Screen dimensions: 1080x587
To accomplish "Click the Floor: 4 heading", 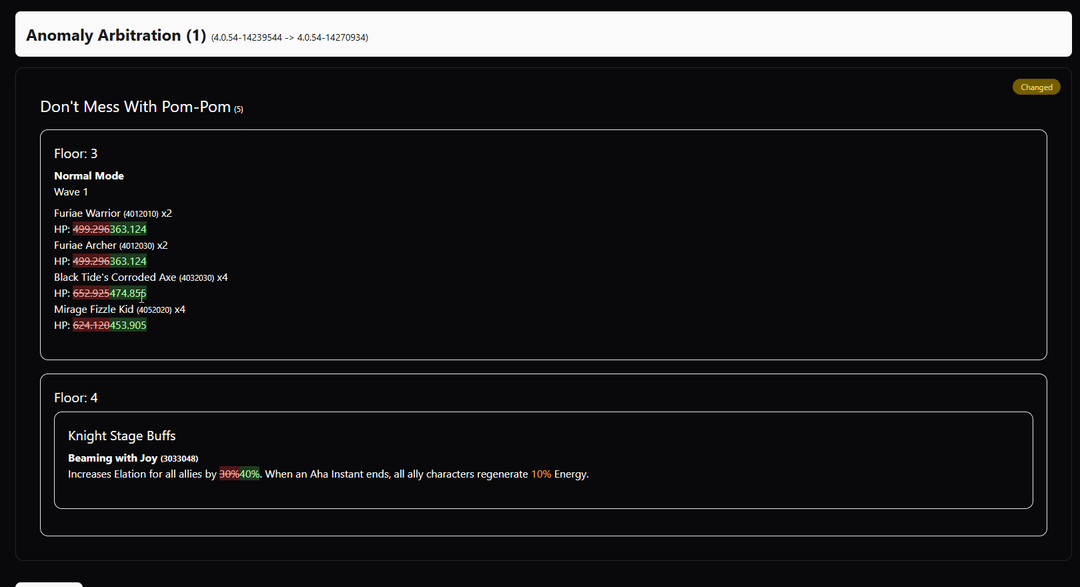I will pyautogui.click(x=76, y=398).
